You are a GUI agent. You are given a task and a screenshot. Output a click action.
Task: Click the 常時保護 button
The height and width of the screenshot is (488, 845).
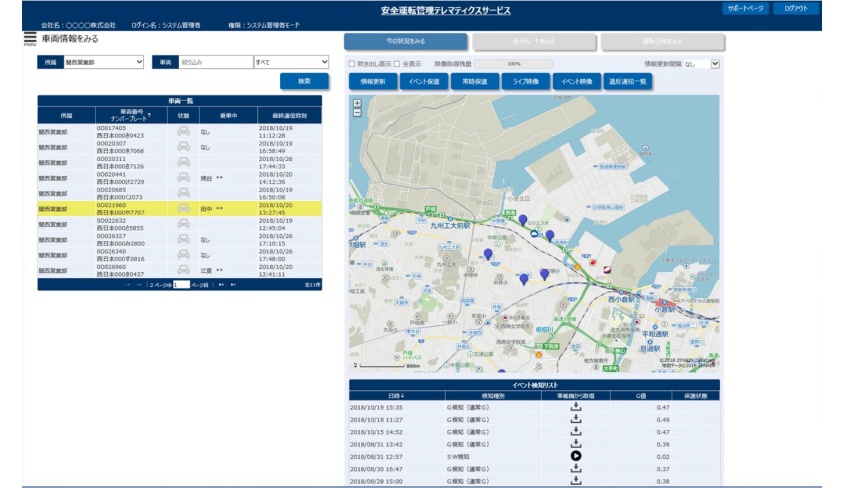click(x=475, y=82)
